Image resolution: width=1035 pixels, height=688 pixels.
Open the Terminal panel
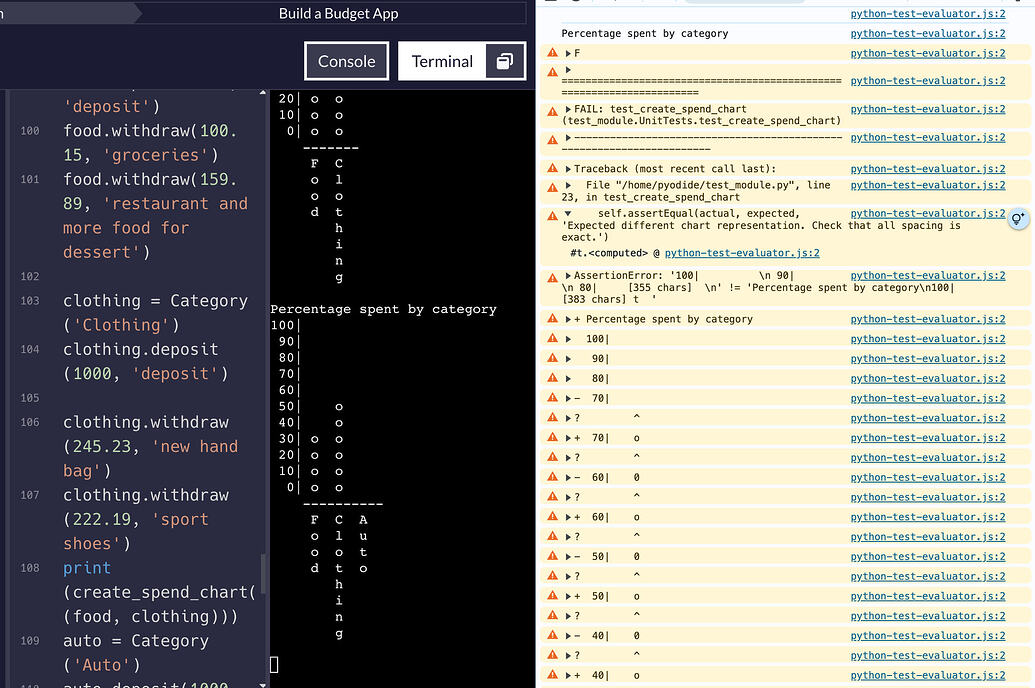click(442, 61)
